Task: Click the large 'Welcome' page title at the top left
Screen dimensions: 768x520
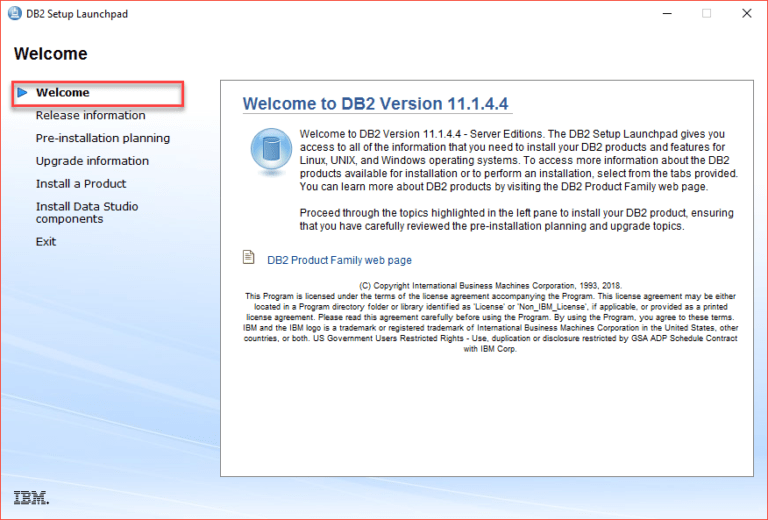Action: pyautogui.click(x=50, y=53)
